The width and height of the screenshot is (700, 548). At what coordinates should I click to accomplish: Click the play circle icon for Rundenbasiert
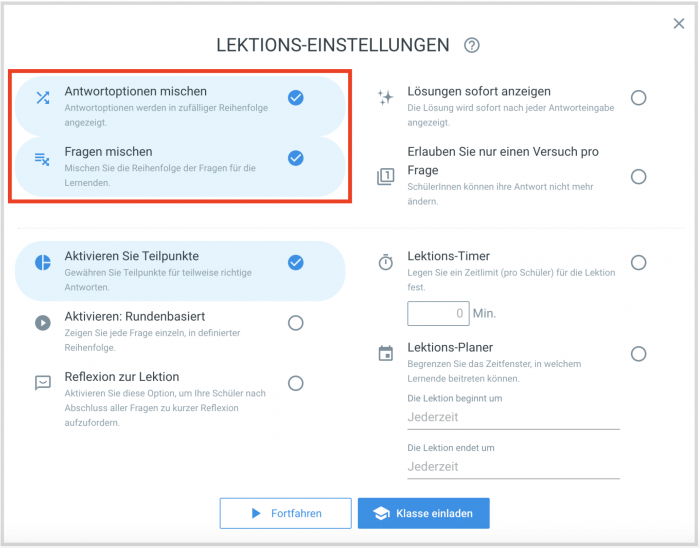[x=43, y=323]
